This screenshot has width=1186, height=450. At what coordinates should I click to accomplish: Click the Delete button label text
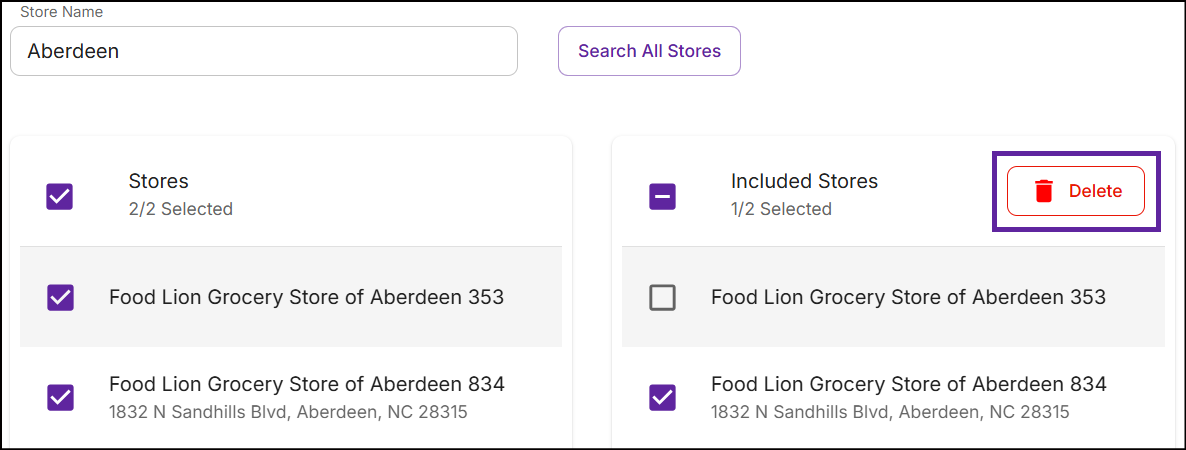pos(1095,191)
